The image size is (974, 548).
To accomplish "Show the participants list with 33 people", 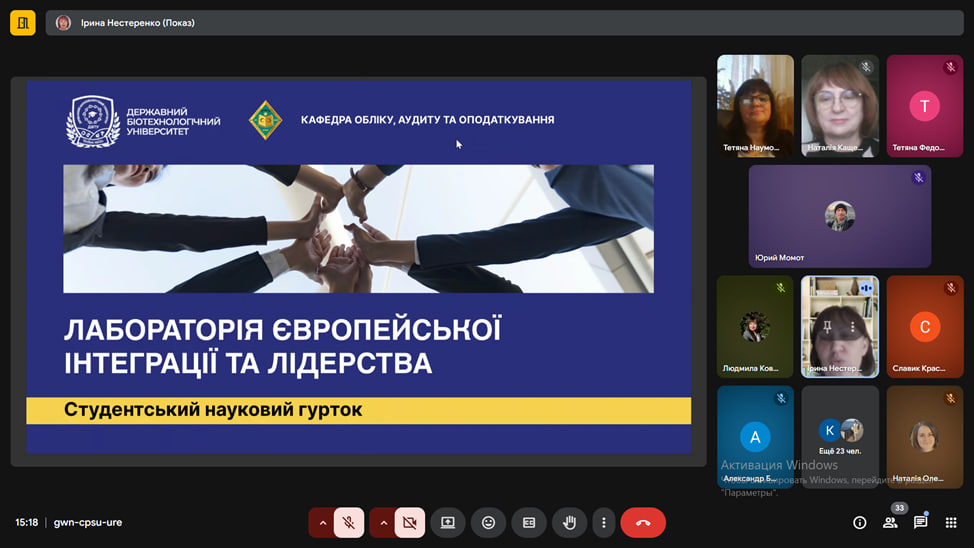I will 890,522.
